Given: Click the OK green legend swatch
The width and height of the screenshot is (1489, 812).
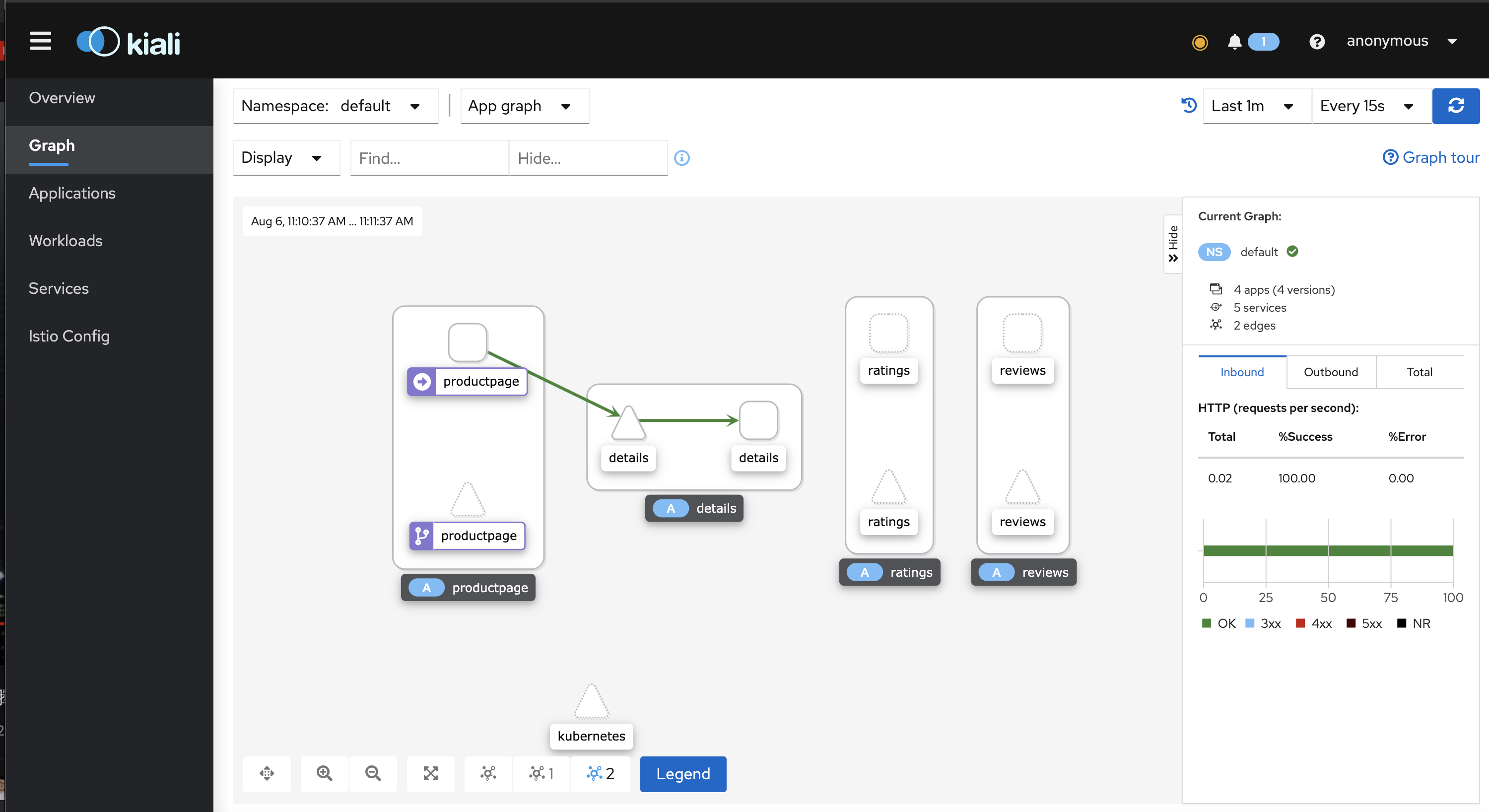Looking at the screenshot, I should pyautogui.click(x=1207, y=623).
